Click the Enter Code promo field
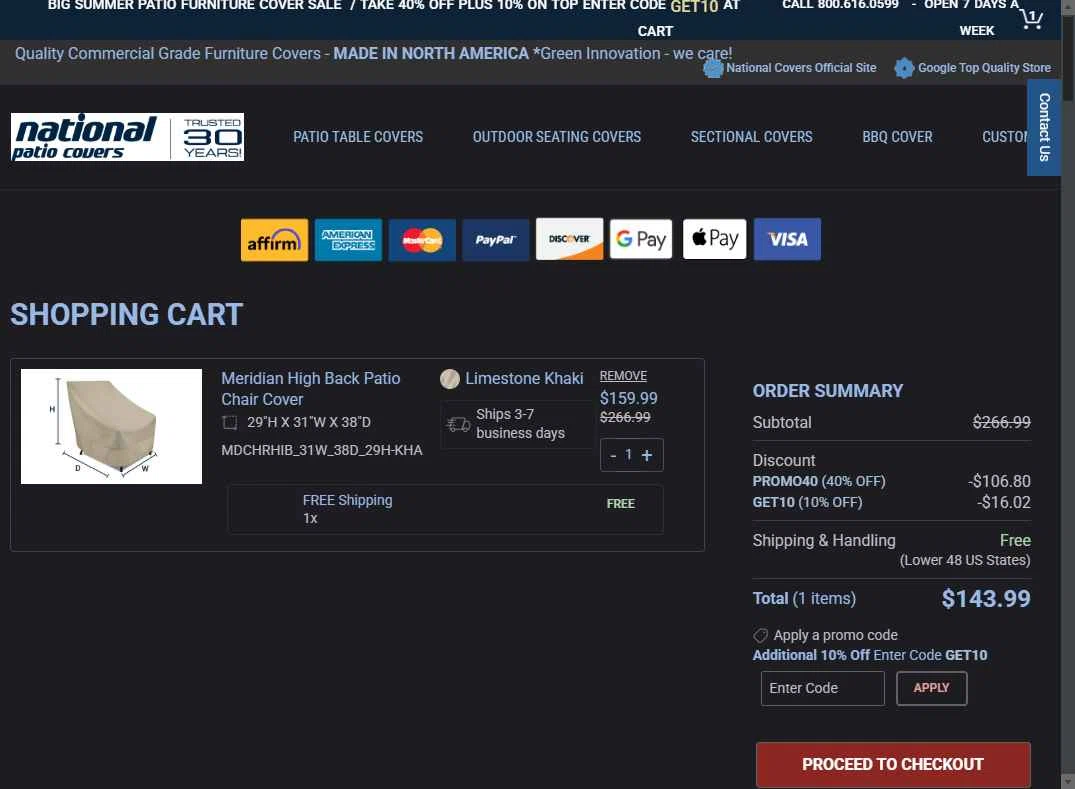 [x=823, y=688]
